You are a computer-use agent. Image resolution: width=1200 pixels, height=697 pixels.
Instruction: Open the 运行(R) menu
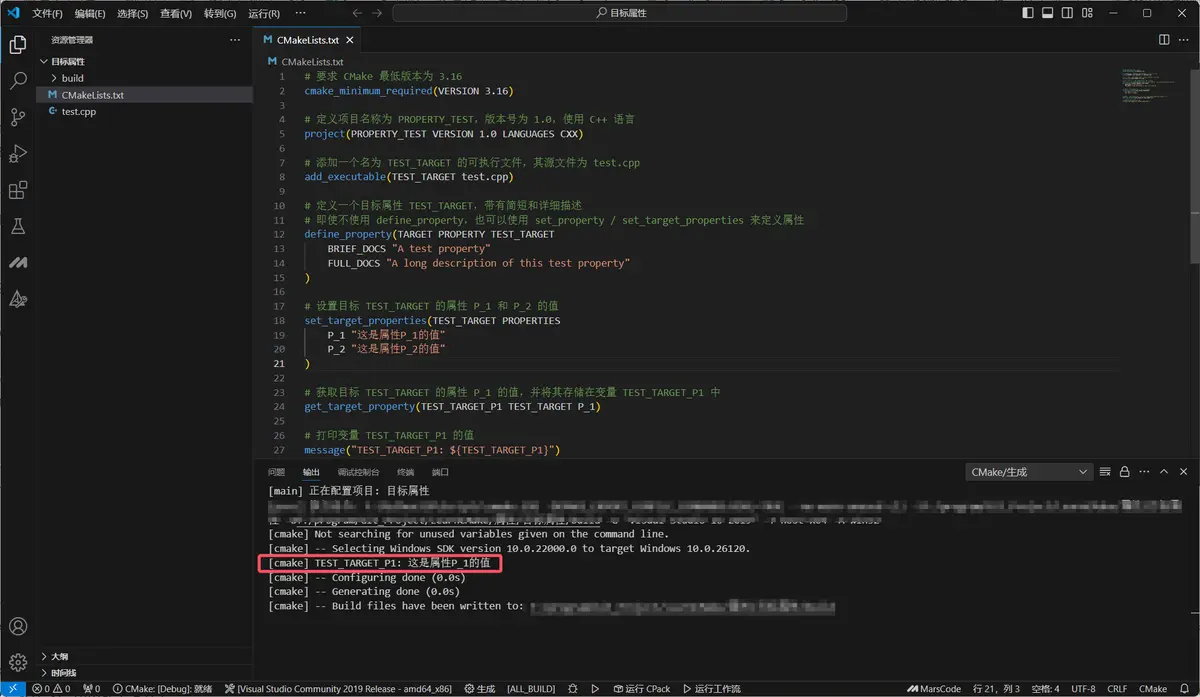(264, 14)
